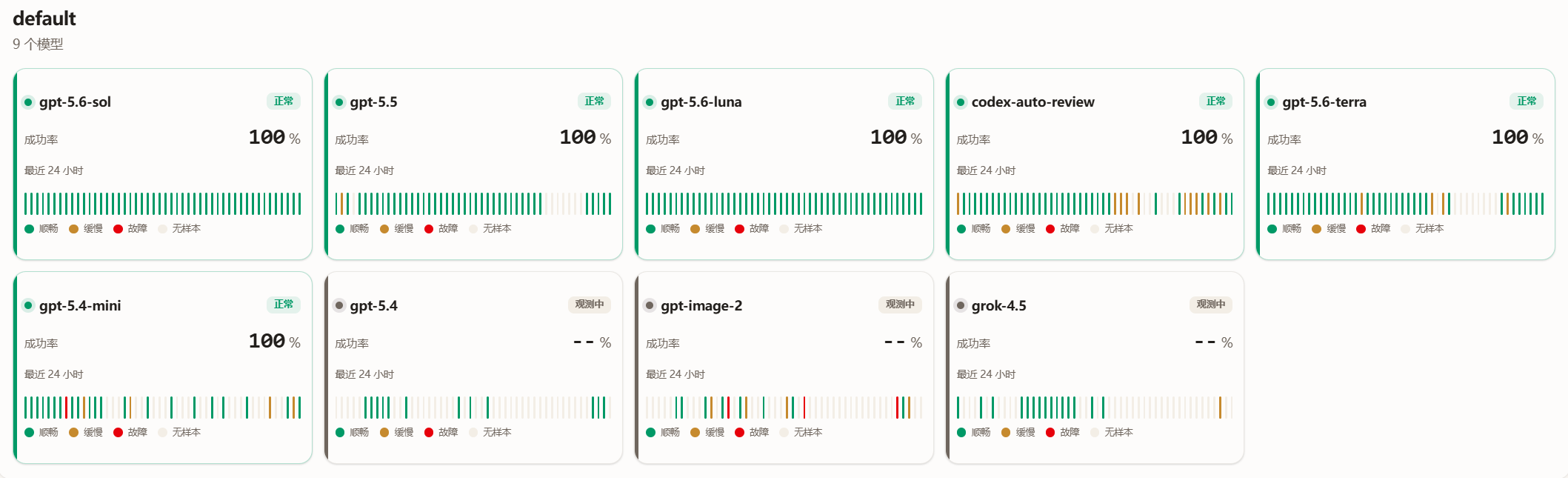This screenshot has height=478, width=1568.
Task: Select the gpt-5.4-mini model name
Action: 80,306
